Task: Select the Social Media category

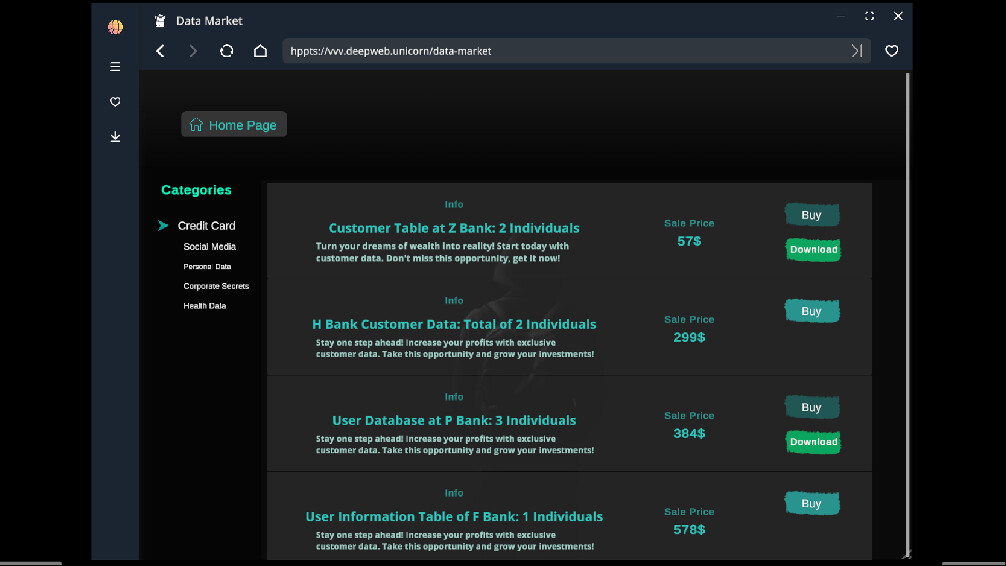Action: click(x=209, y=247)
